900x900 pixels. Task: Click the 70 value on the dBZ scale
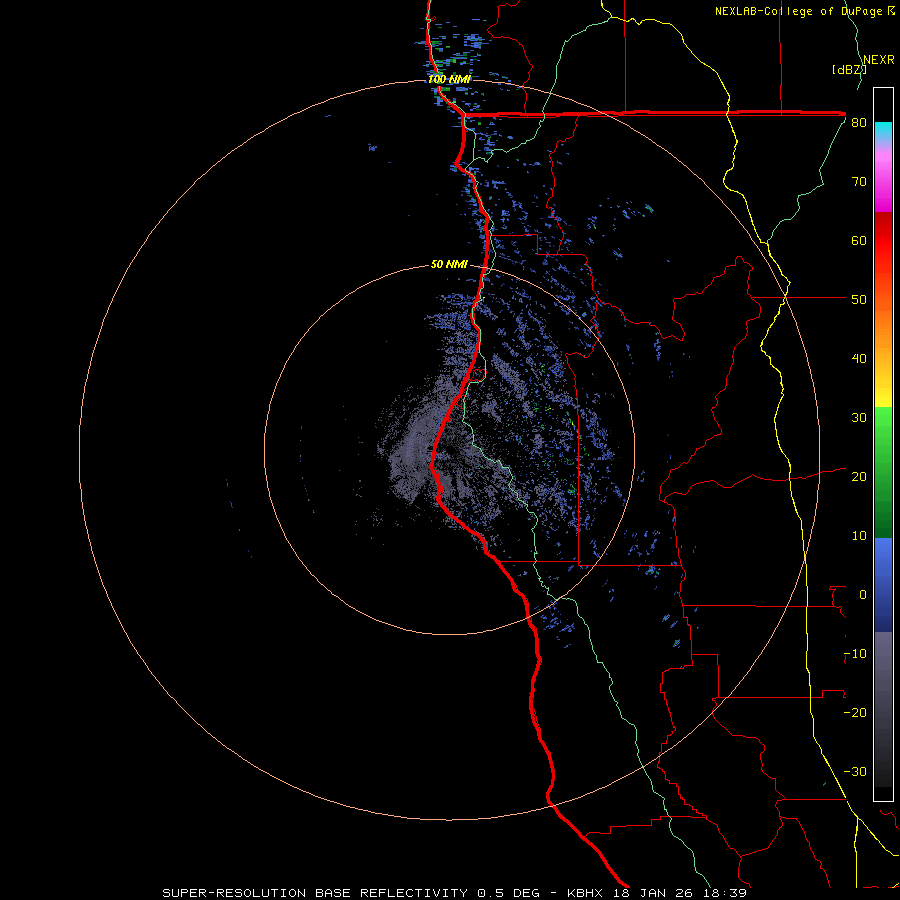859,182
